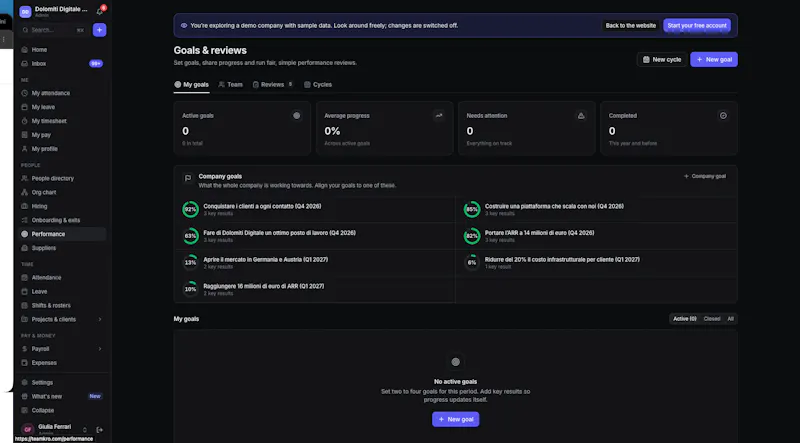Open My leave page

pos(62,107)
